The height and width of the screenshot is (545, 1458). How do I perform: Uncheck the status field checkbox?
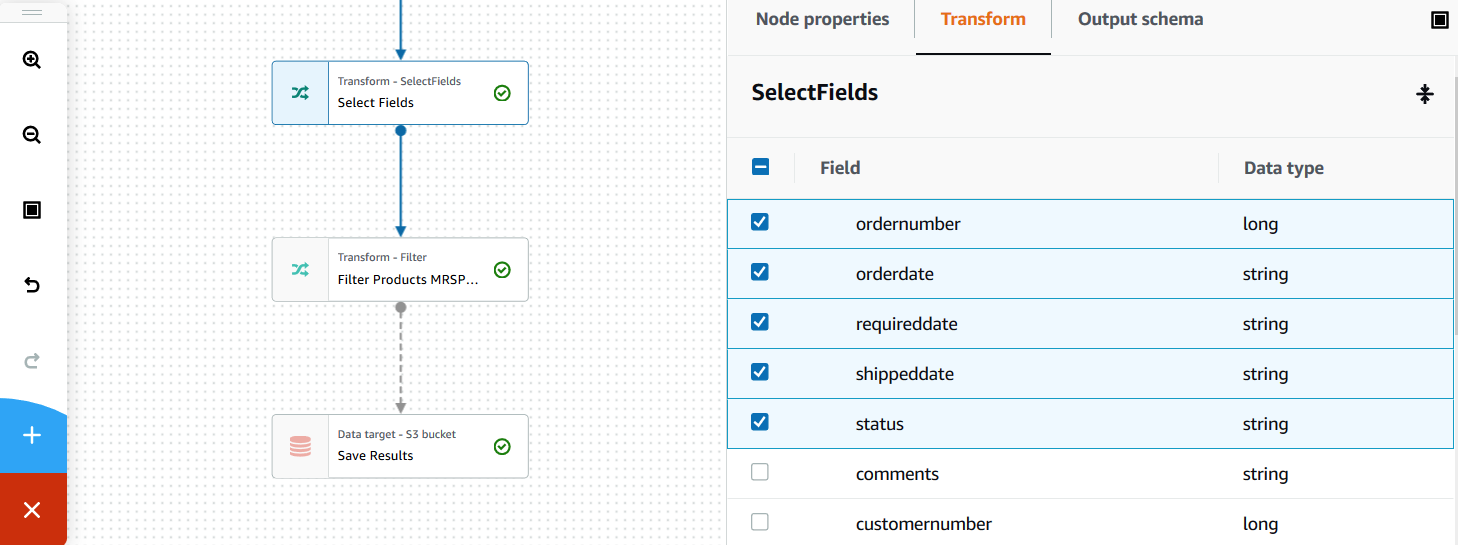click(x=760, y=422)
